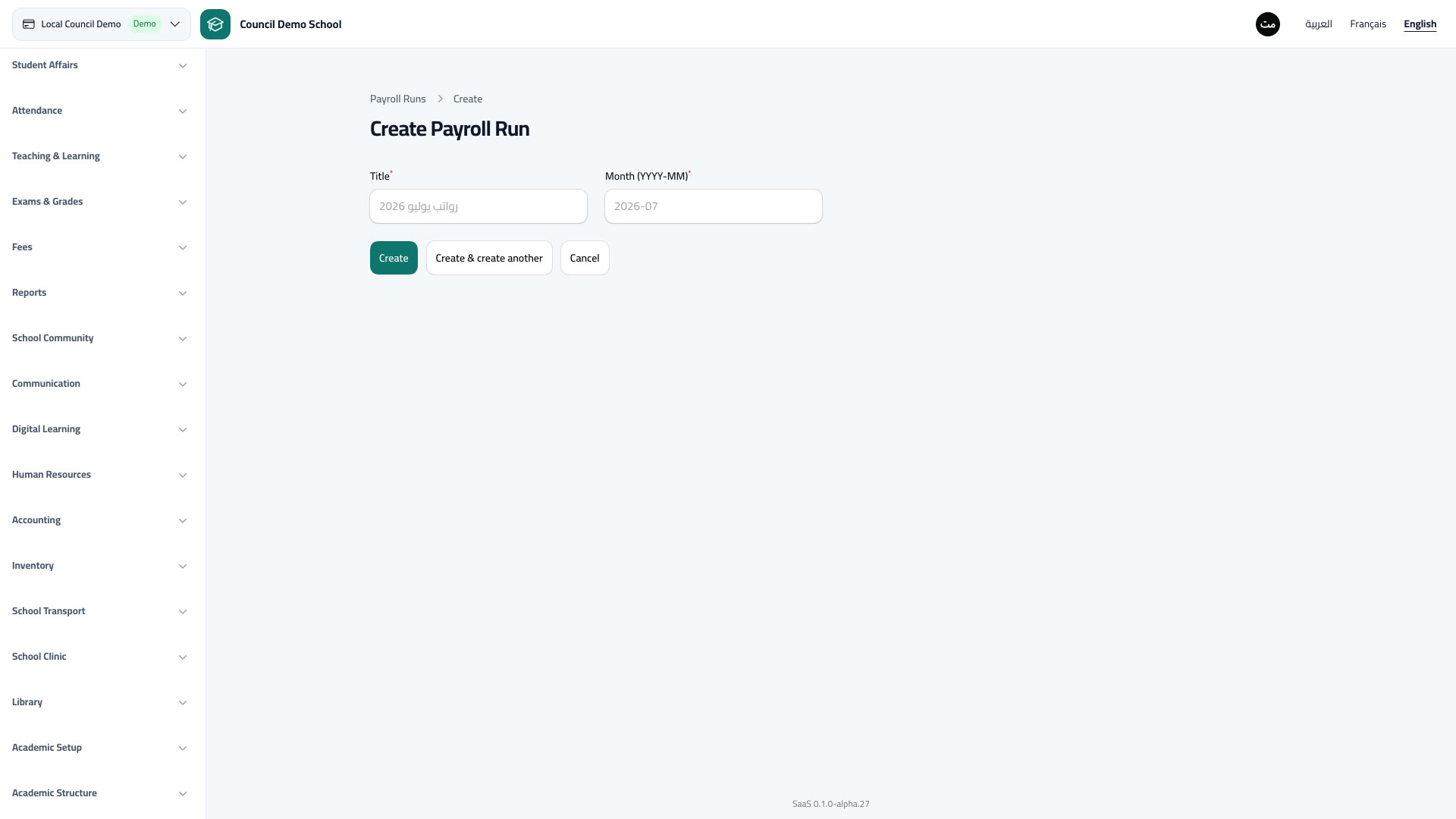This screenshot has width=1456, height=819.
Task: Expand the Teaching & Learning section chevron
Action: (x=183, y=157)
